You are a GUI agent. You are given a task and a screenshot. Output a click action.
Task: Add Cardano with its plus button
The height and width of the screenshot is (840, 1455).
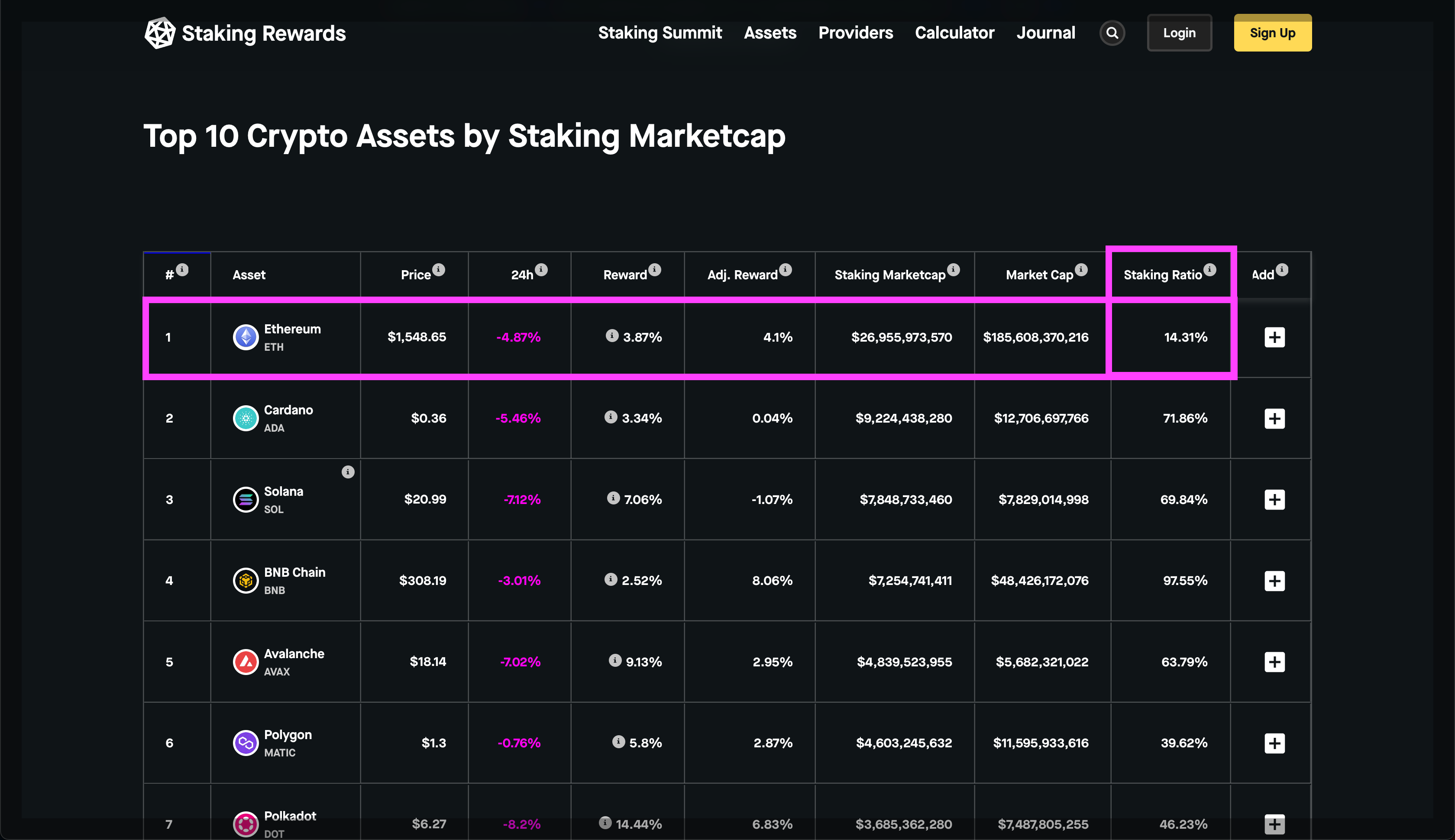[x=1274, y=418]
